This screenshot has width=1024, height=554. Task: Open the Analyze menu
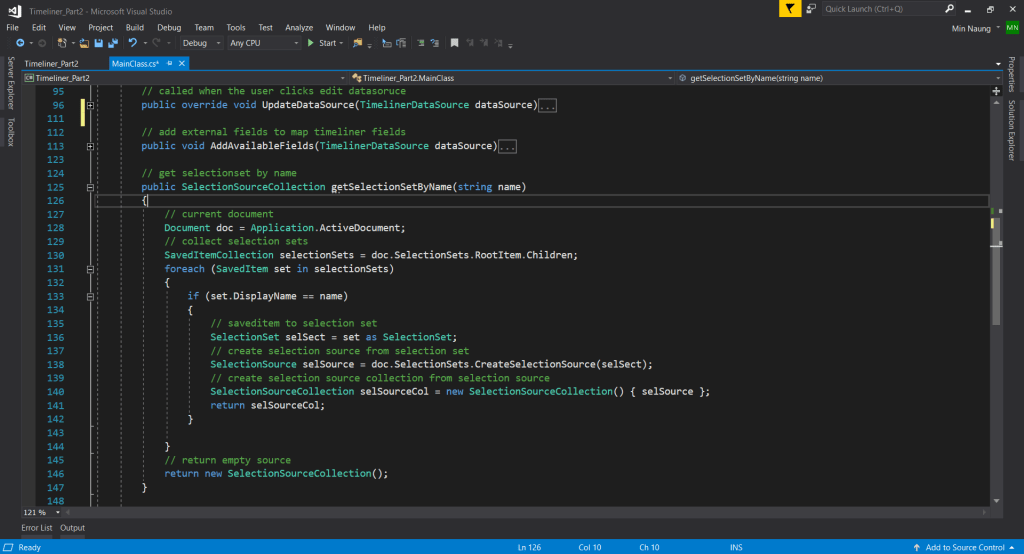298,27
